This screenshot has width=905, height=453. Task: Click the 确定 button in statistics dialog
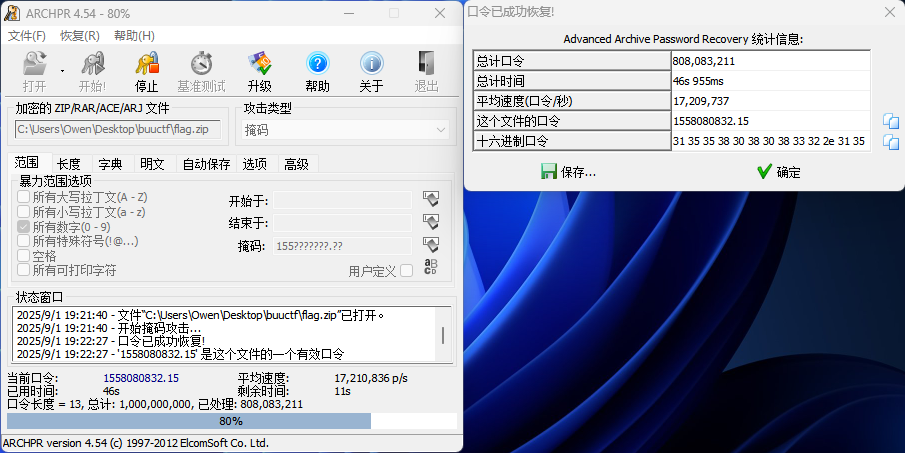point(779,172)
